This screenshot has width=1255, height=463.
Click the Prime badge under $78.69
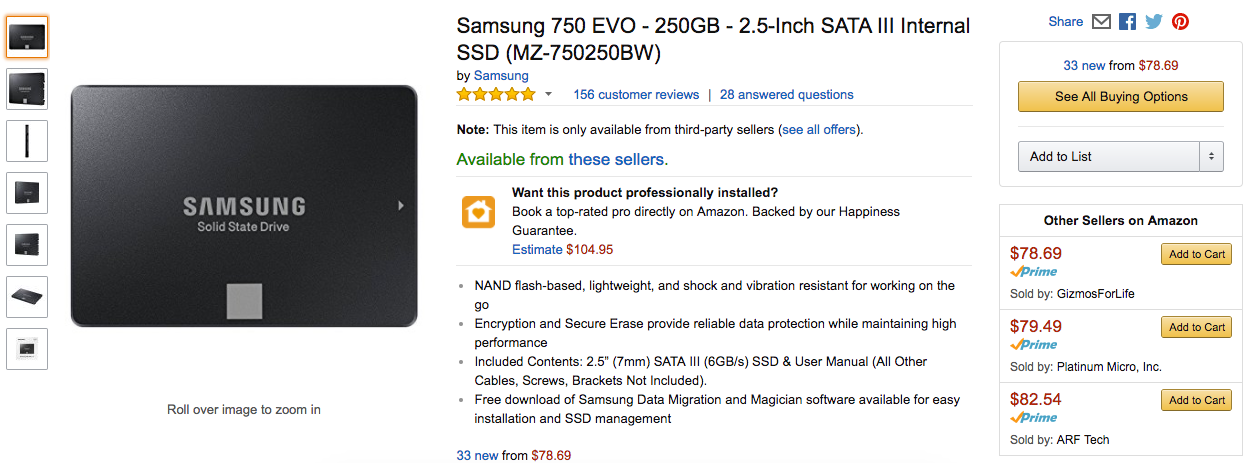(x=1033, y=272)
